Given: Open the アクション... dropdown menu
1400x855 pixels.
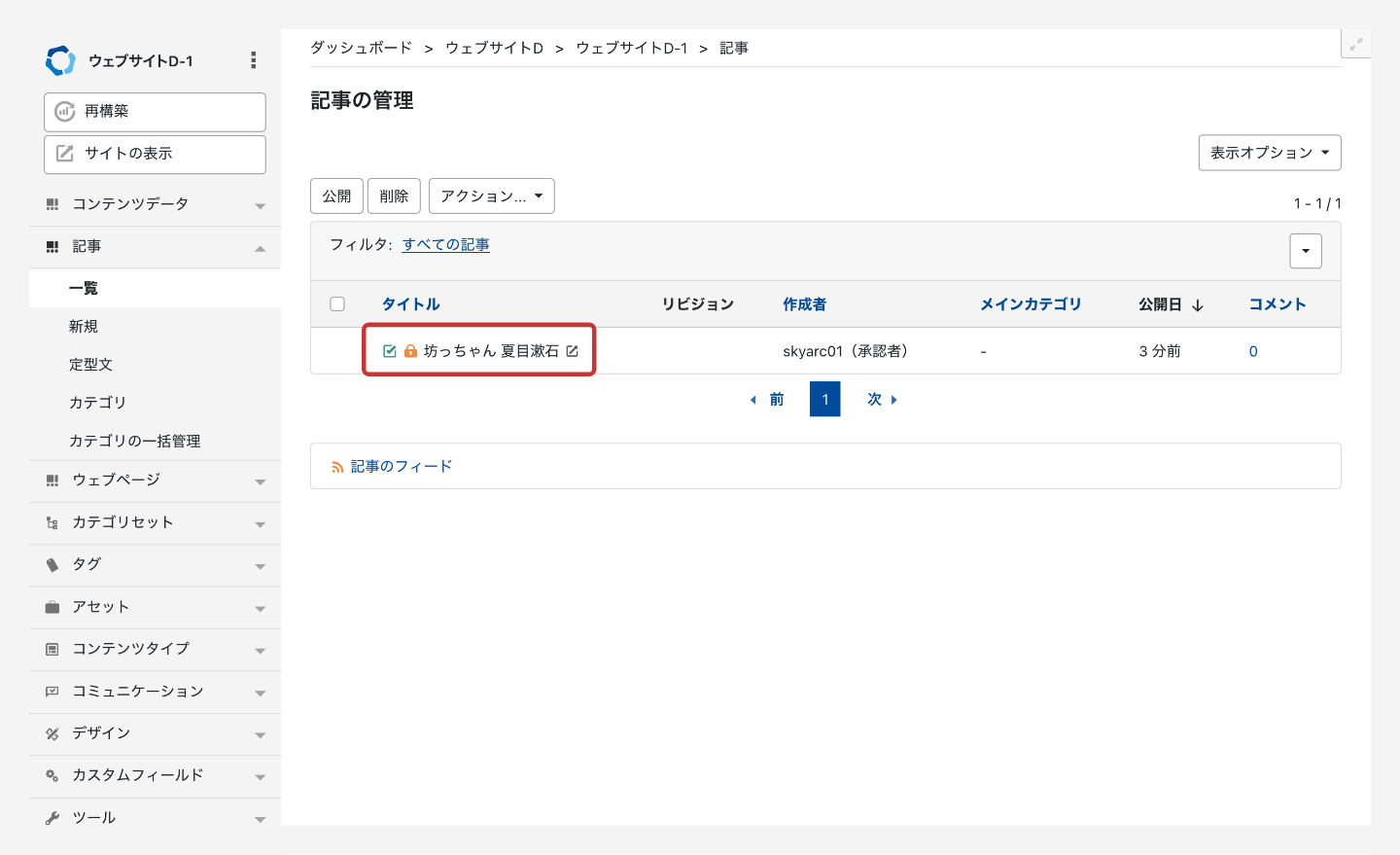Looking at the screenshot, I should tap(491, 196).
